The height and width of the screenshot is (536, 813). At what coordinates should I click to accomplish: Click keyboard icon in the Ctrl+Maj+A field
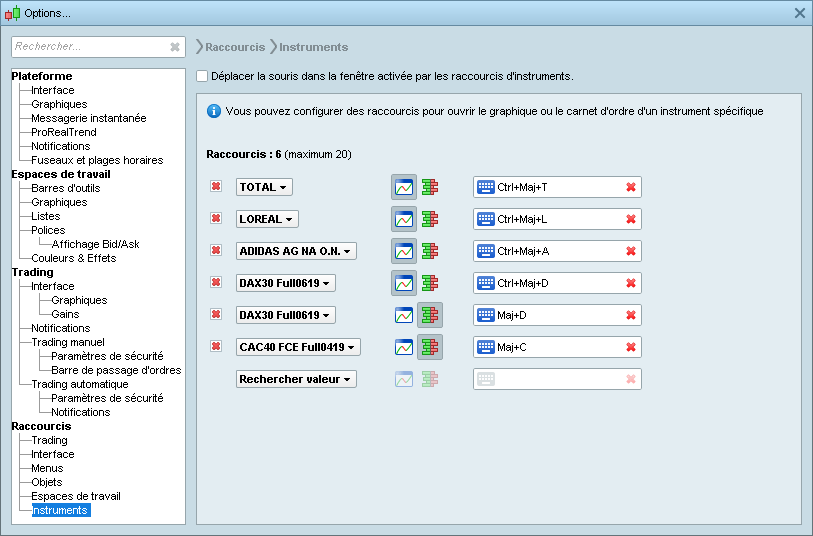486,251
